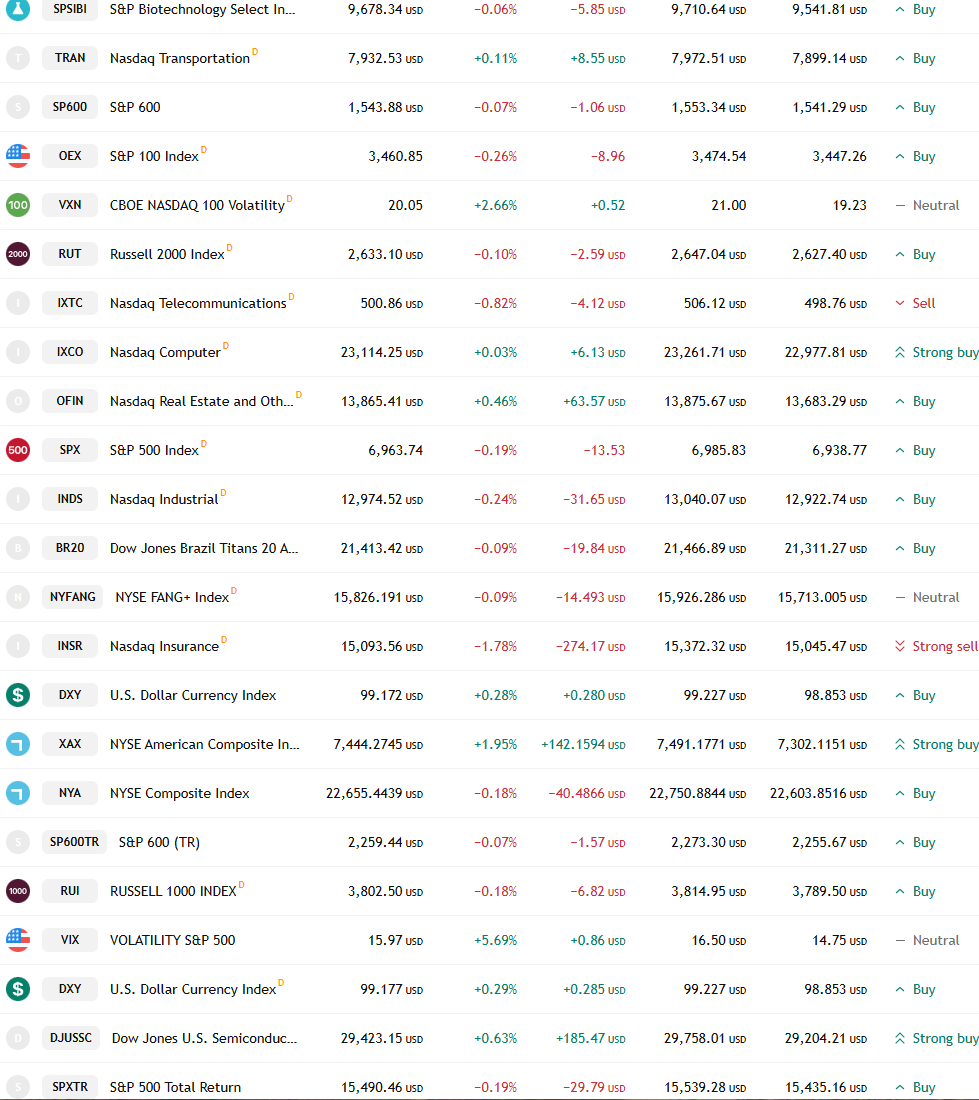Click the NYFANG placeholder logo icon
The image size is (979, 1100).
18,597
